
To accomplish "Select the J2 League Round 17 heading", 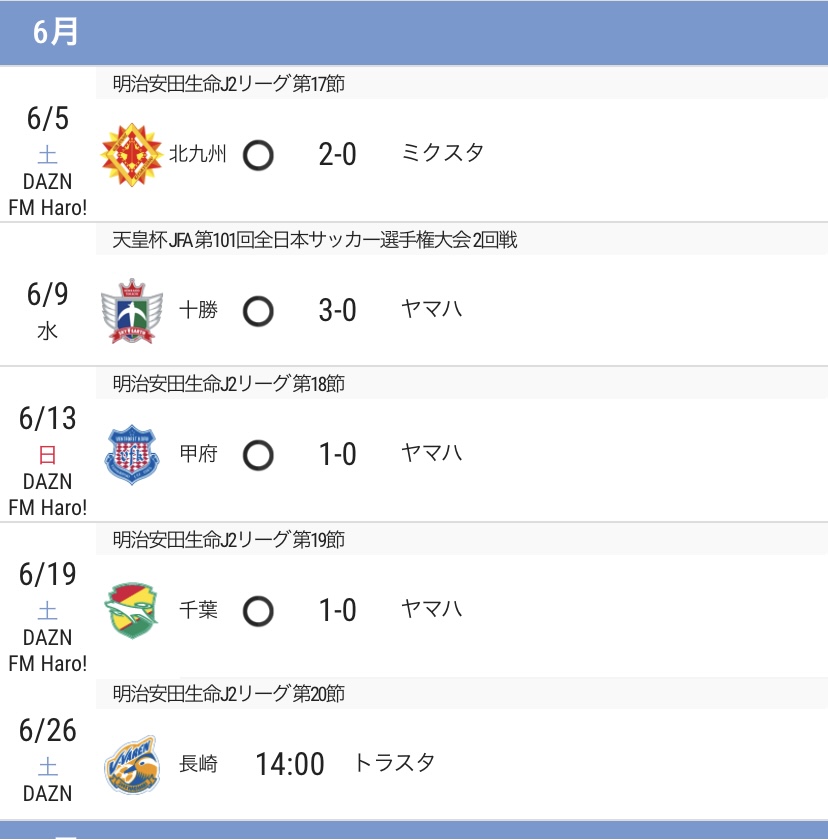I will point(229,83).
